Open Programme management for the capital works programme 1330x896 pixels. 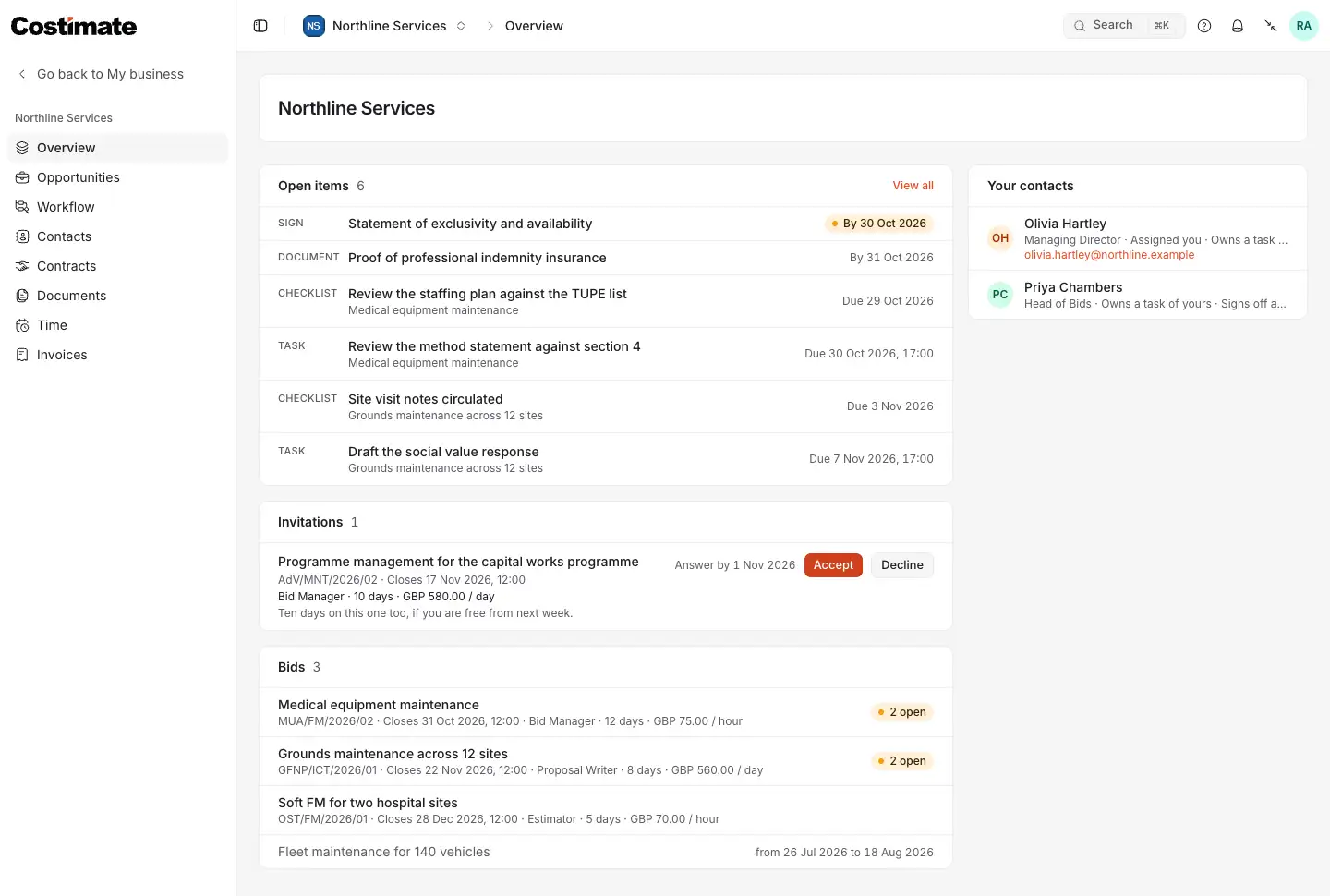[458, 562]
